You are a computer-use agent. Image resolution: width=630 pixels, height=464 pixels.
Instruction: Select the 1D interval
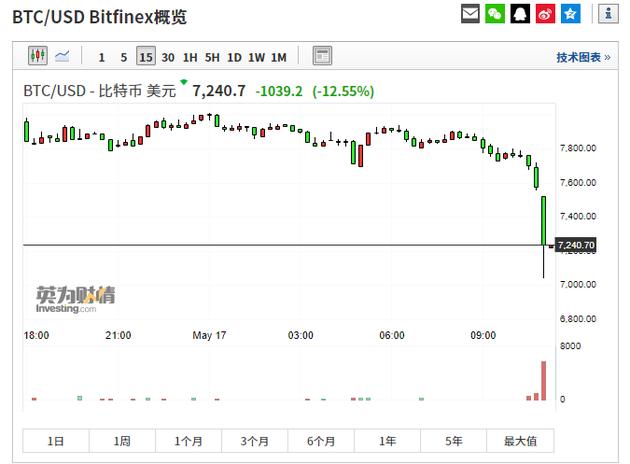234,57
